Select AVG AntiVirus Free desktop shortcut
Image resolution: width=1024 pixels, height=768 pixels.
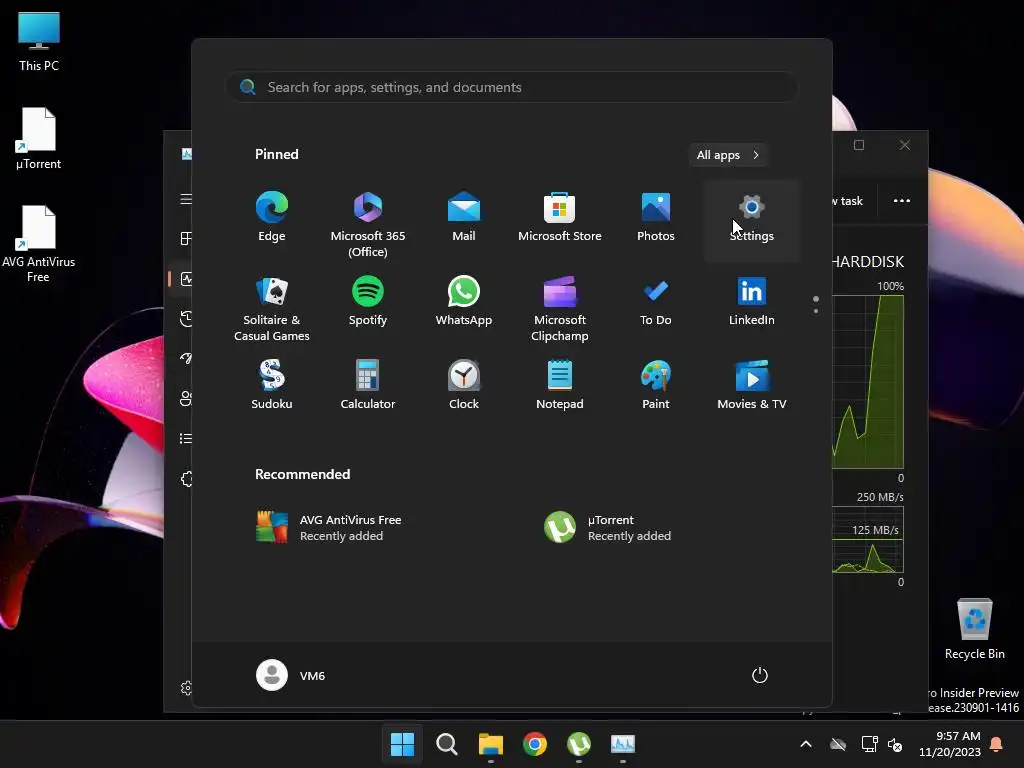[39, 244]
